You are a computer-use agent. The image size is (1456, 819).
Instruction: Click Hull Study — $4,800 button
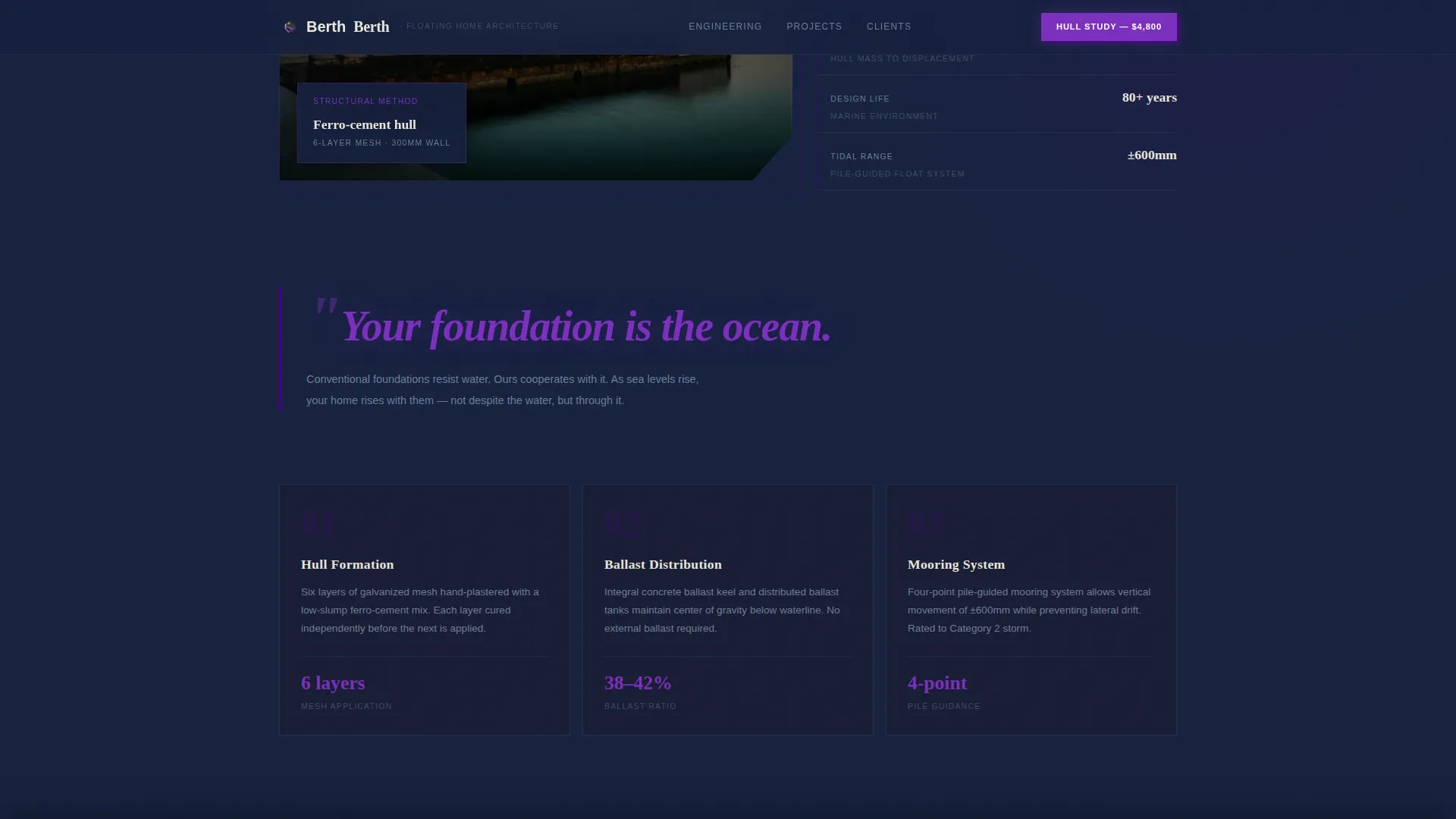click(1109, 27)
